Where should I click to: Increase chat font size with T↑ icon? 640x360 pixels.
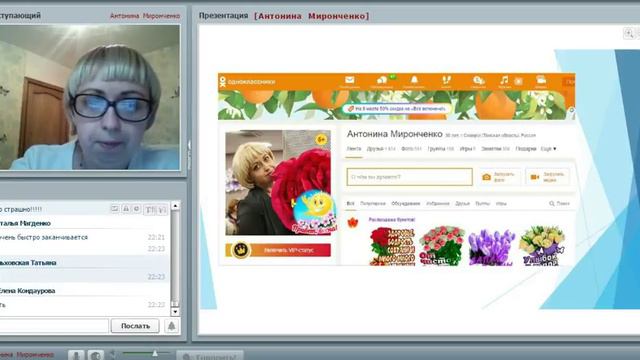point(150,210)
